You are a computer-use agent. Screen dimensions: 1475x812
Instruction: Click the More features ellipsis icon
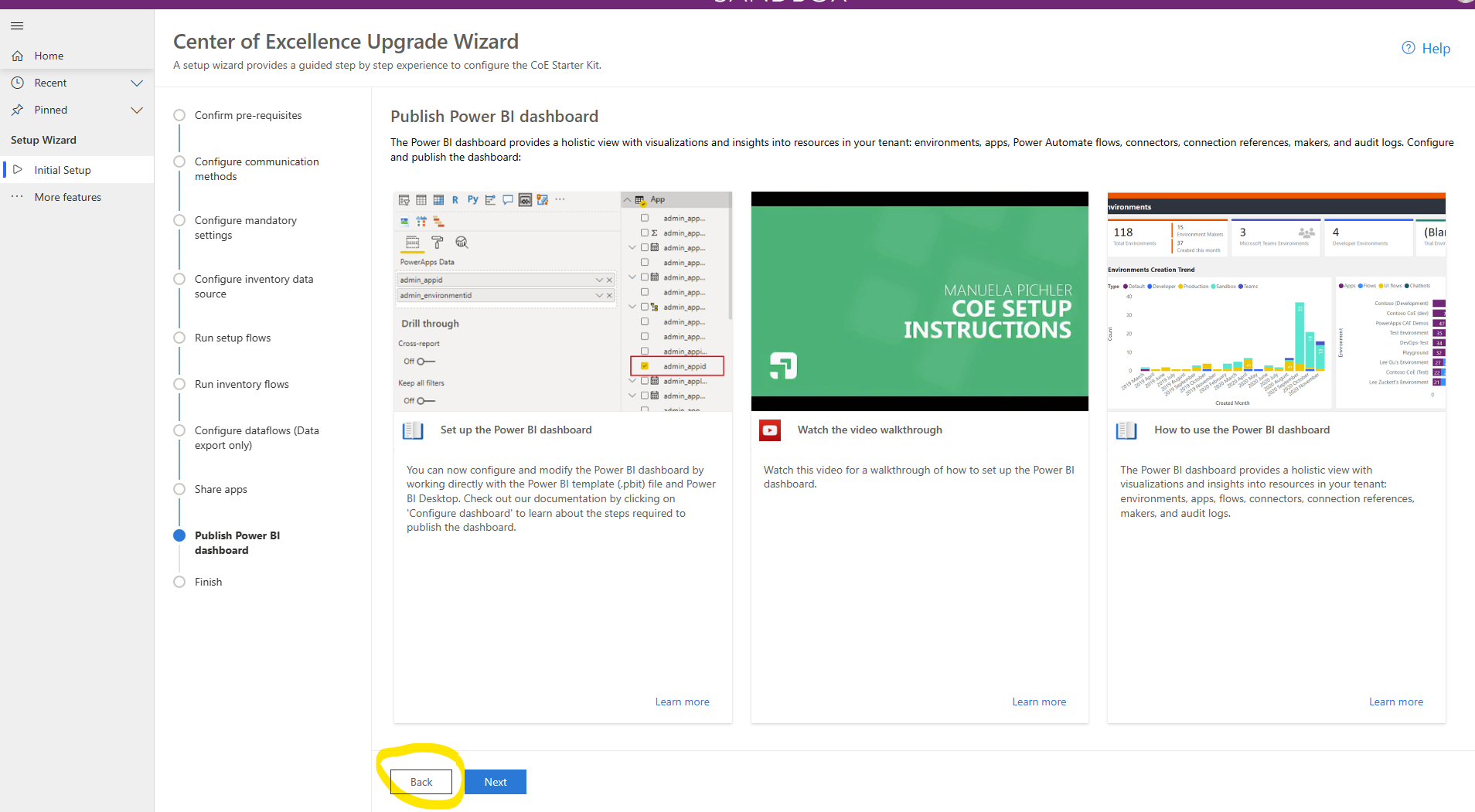point(17,196)
